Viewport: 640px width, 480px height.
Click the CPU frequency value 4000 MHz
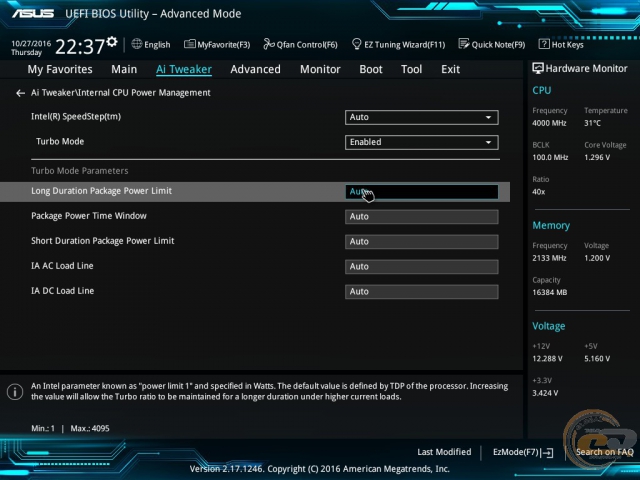pyautogui.click(x=549, y=123)
